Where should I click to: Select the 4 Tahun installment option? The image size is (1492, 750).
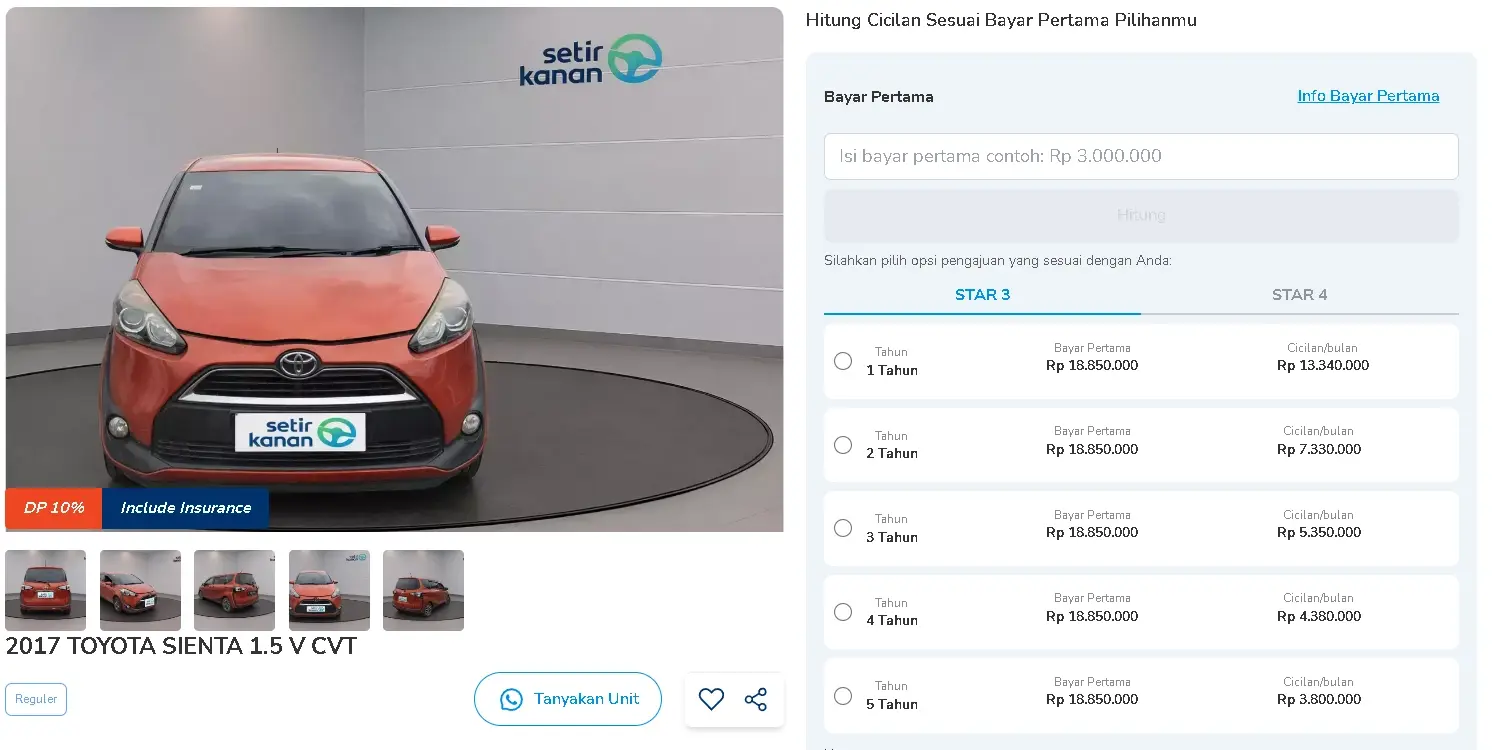click(843, 612)
